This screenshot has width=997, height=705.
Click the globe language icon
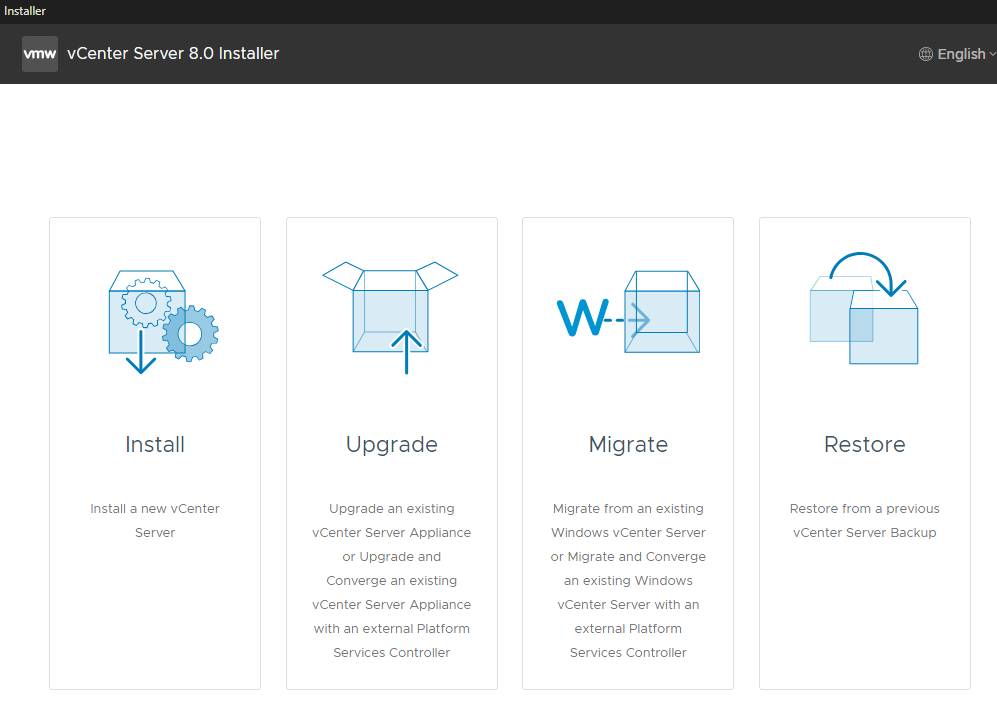coord(925,54)
